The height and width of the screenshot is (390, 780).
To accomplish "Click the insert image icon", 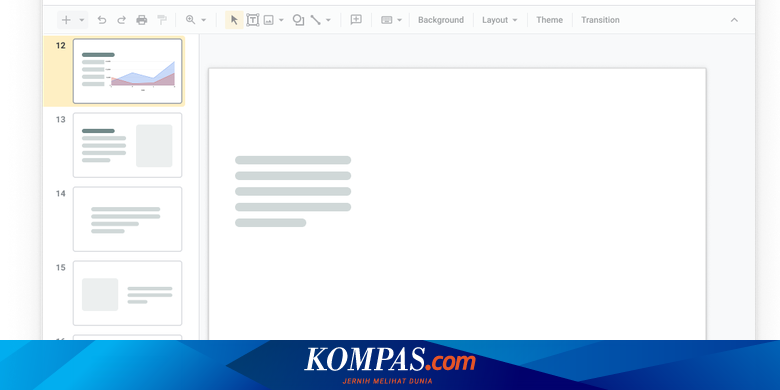I will click(x=269, y=20).
